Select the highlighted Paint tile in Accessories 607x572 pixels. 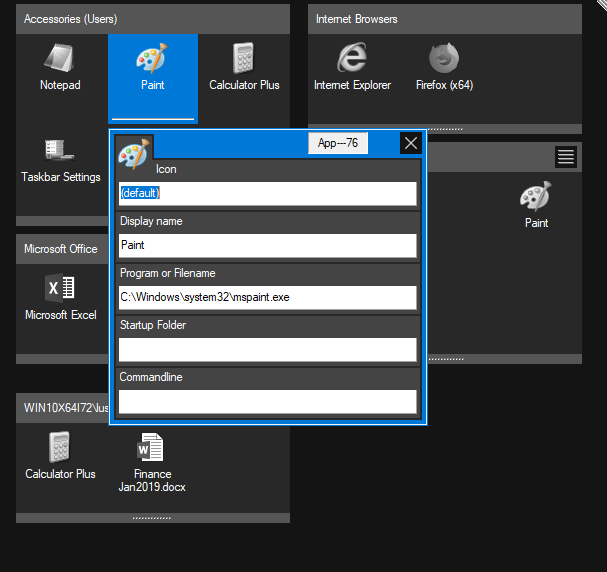[x=152, y=68]
